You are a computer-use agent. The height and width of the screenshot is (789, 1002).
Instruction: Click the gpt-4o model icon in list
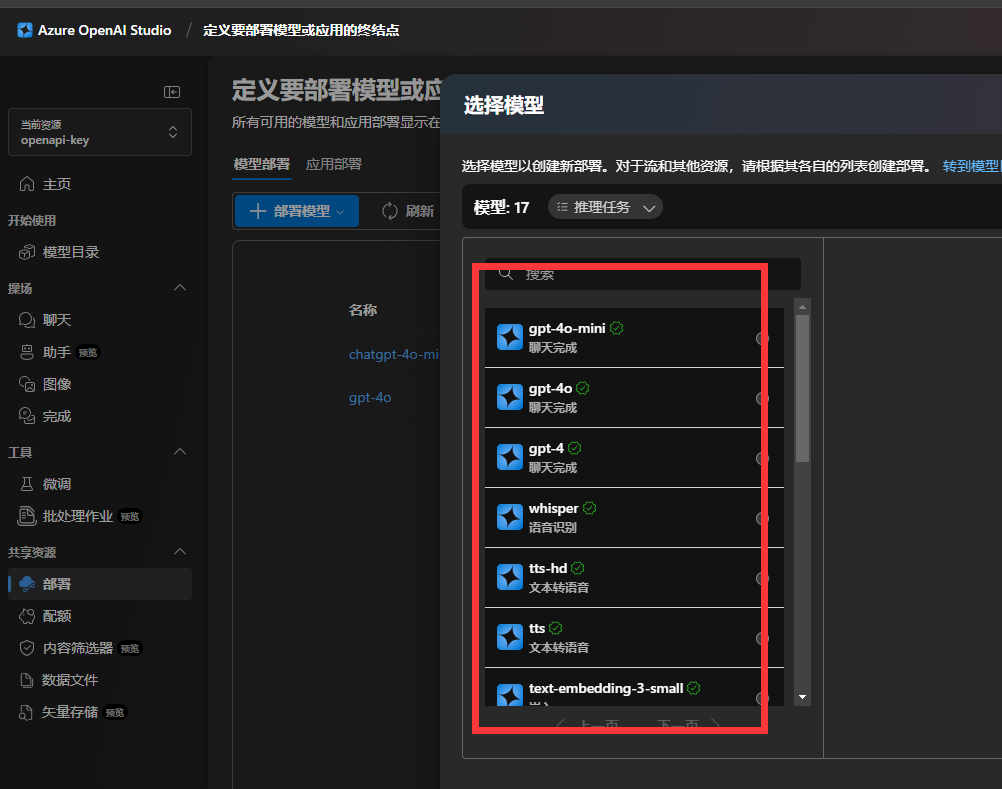510,397
